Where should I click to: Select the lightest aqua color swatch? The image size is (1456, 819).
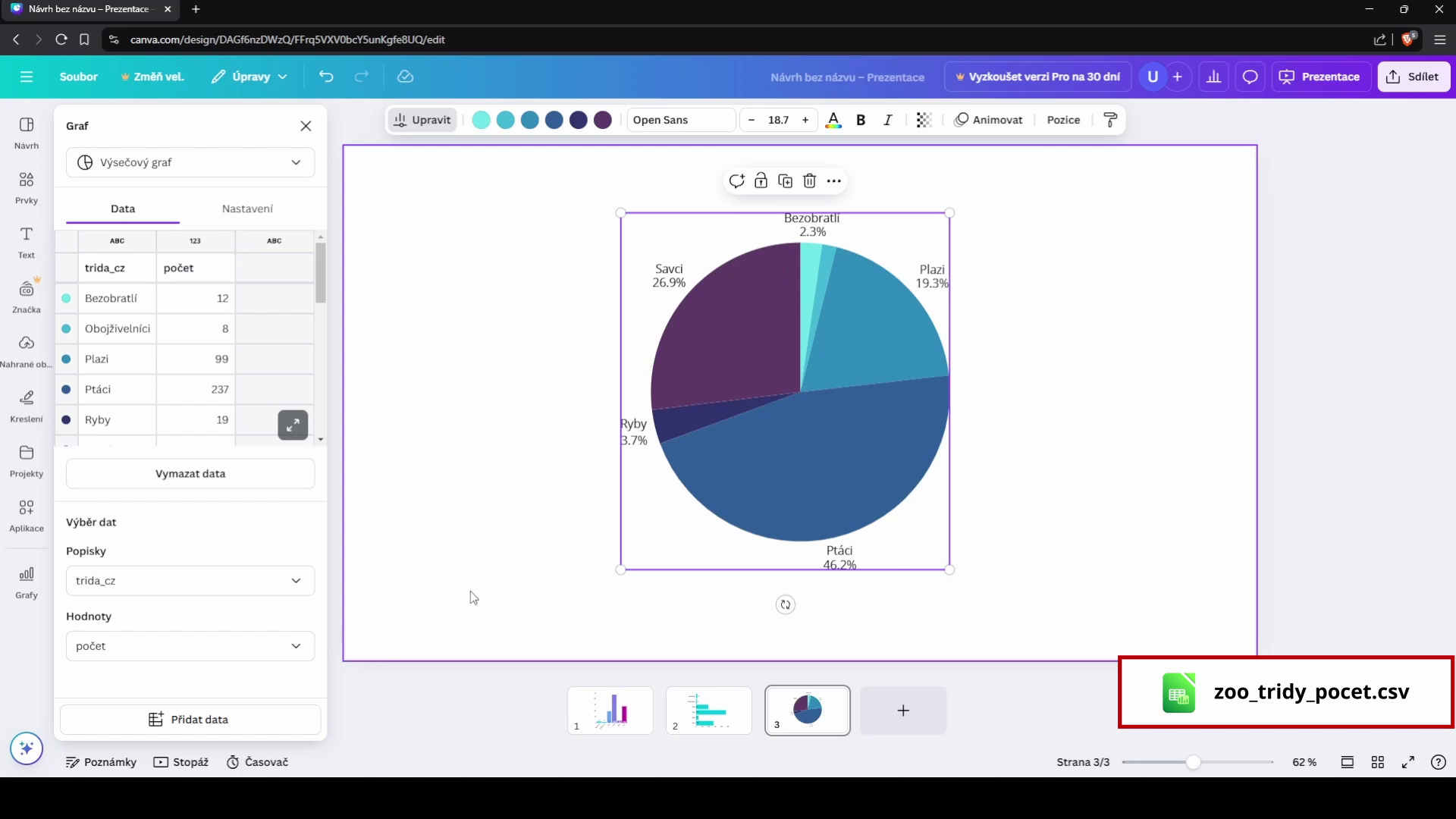pyautogui.click(x=481, y=120)
